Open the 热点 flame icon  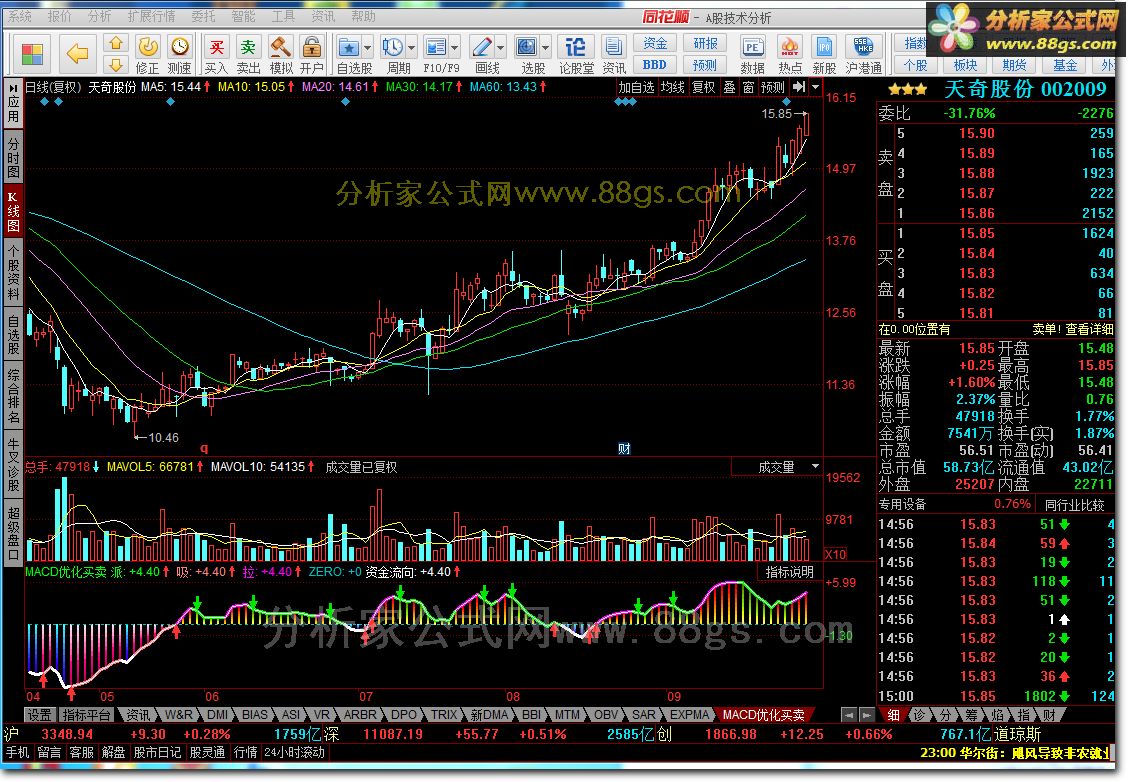[790, 47]
